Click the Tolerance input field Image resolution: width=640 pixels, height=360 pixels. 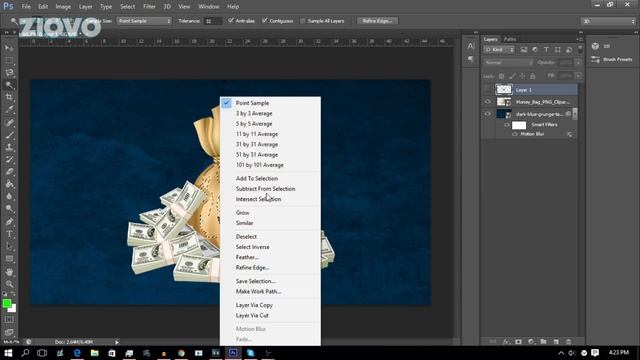coord(213,21)
